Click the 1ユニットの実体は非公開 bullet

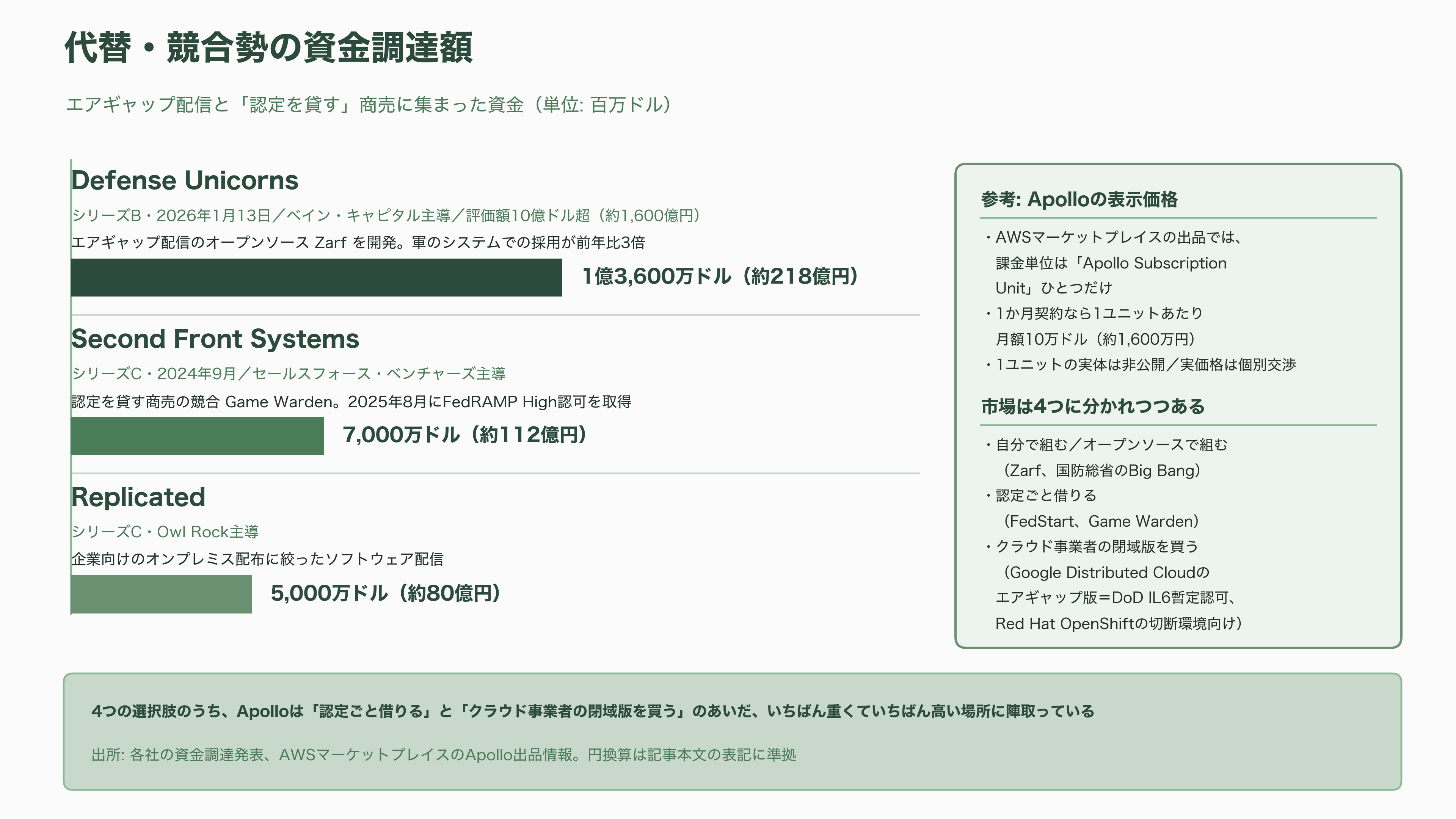(x=1140, y=364)
